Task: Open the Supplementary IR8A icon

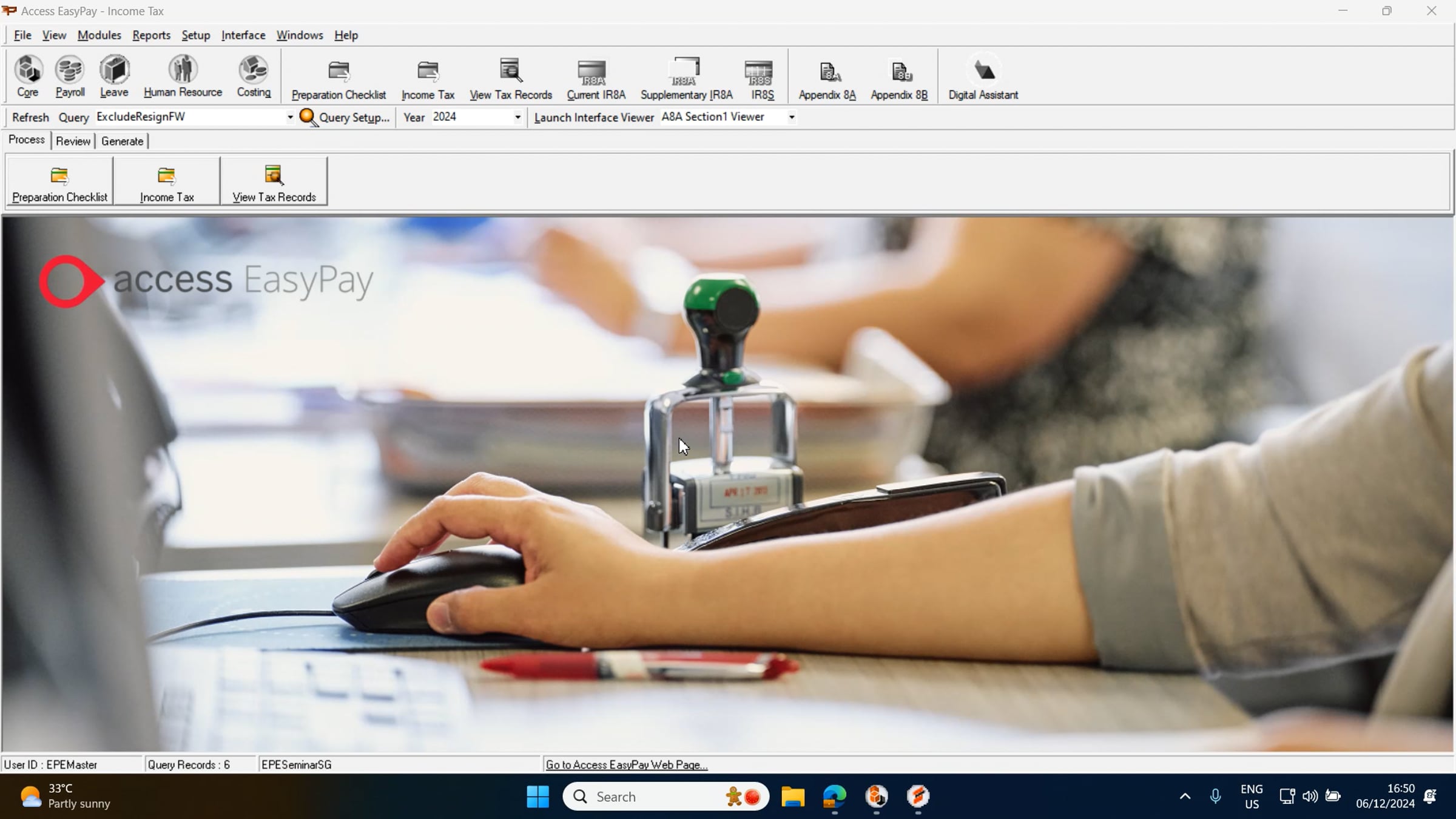Action: click(684, 76)
